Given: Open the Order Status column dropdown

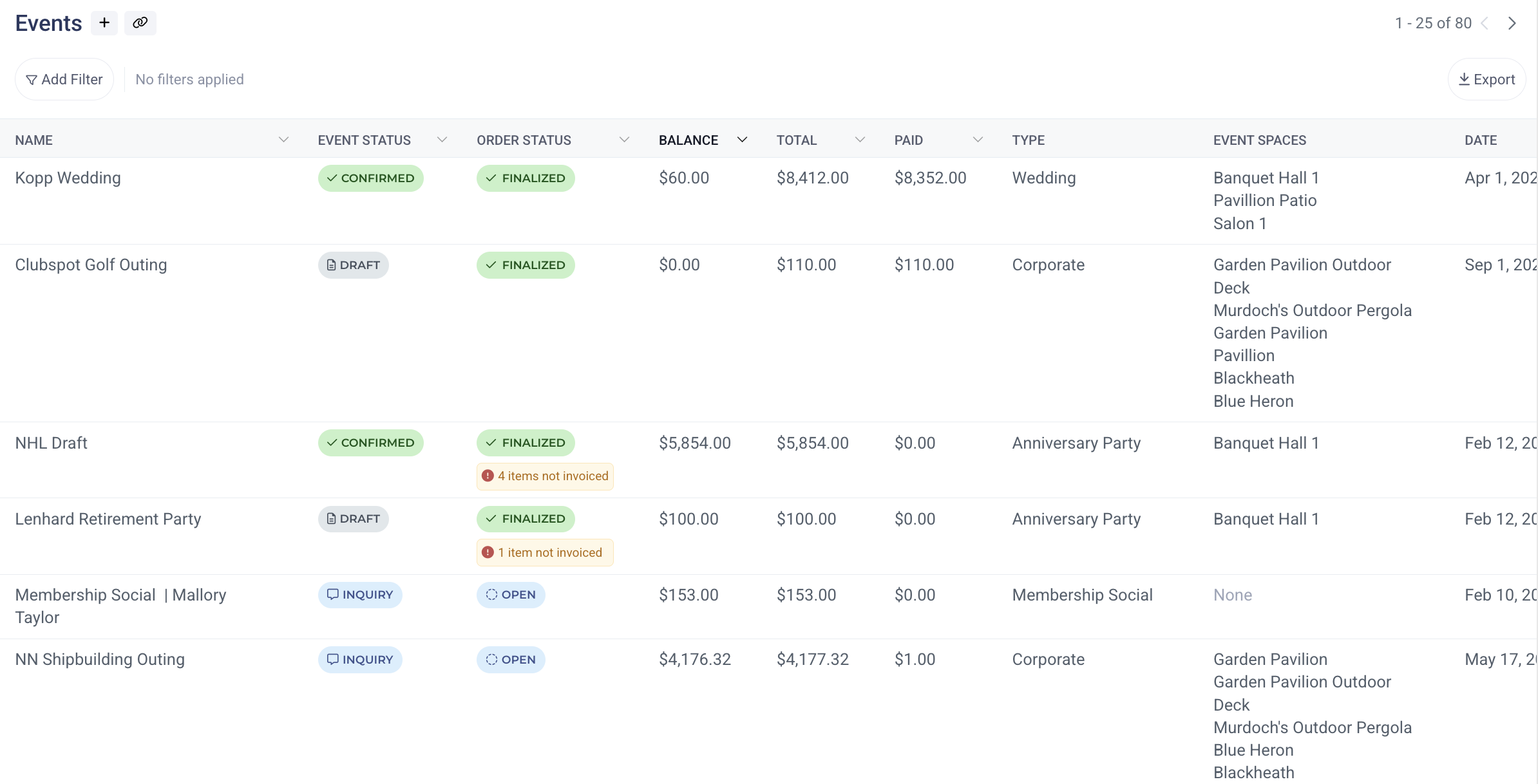Looking at the screenshot, I should [623, 140].
